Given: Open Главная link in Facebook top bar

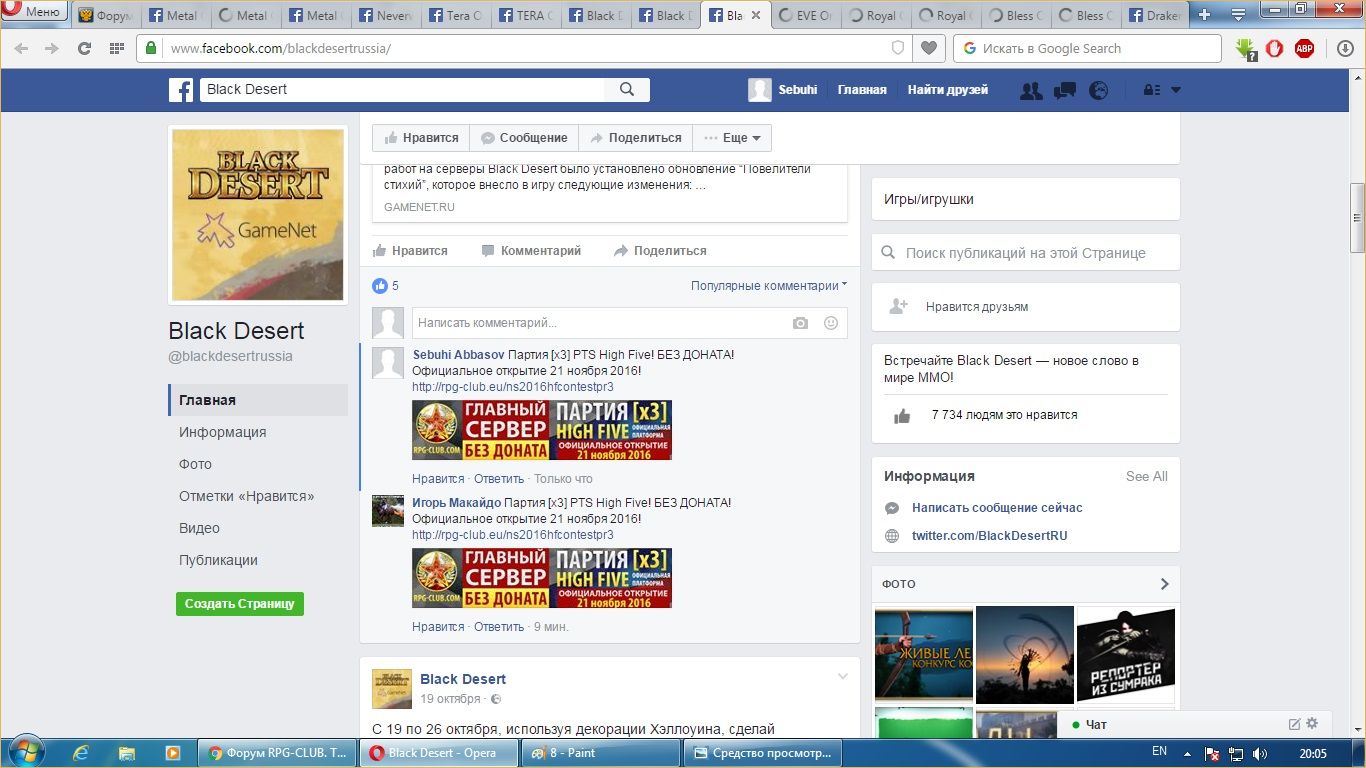Looking at the screenshot, I should click(x=862, y=90).
